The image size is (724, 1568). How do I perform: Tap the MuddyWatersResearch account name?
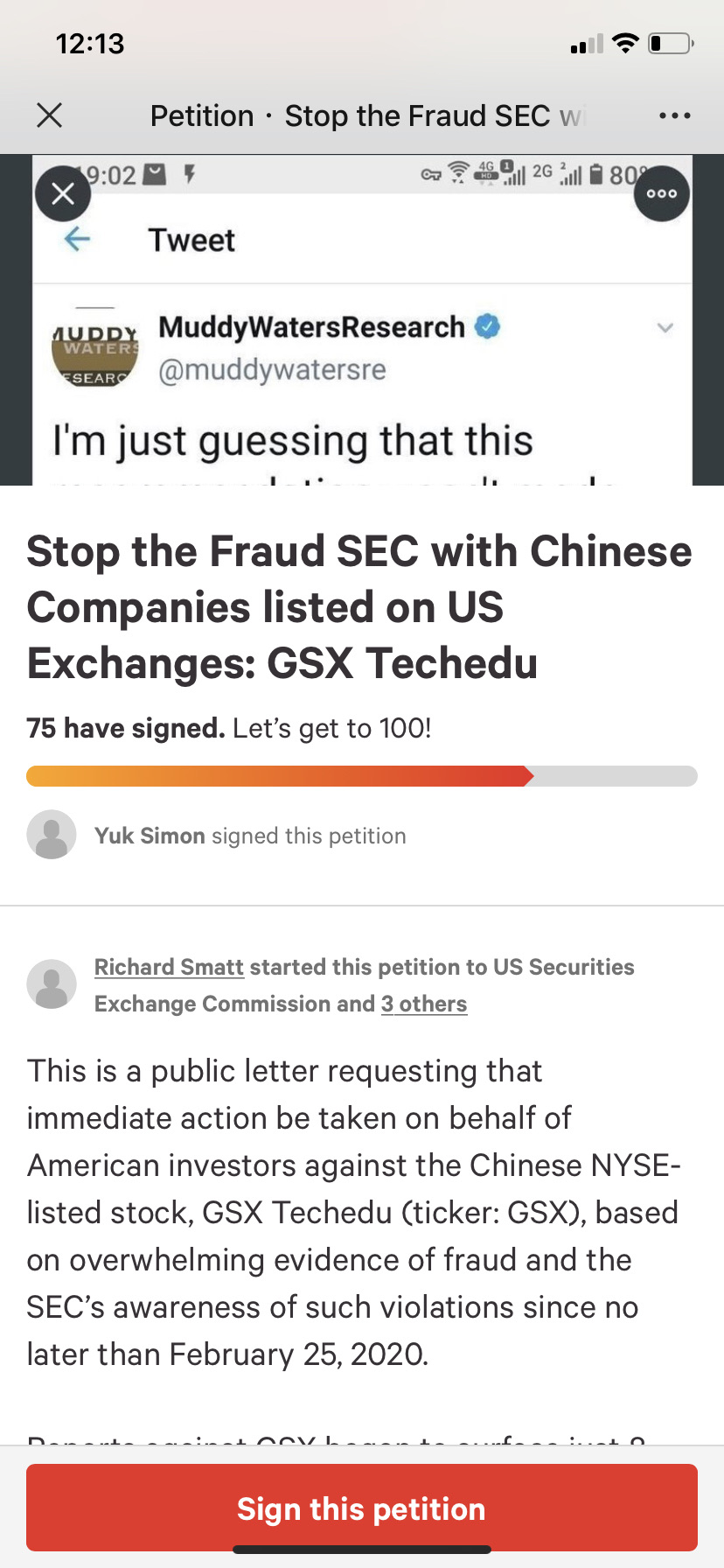tap(311, 327)
